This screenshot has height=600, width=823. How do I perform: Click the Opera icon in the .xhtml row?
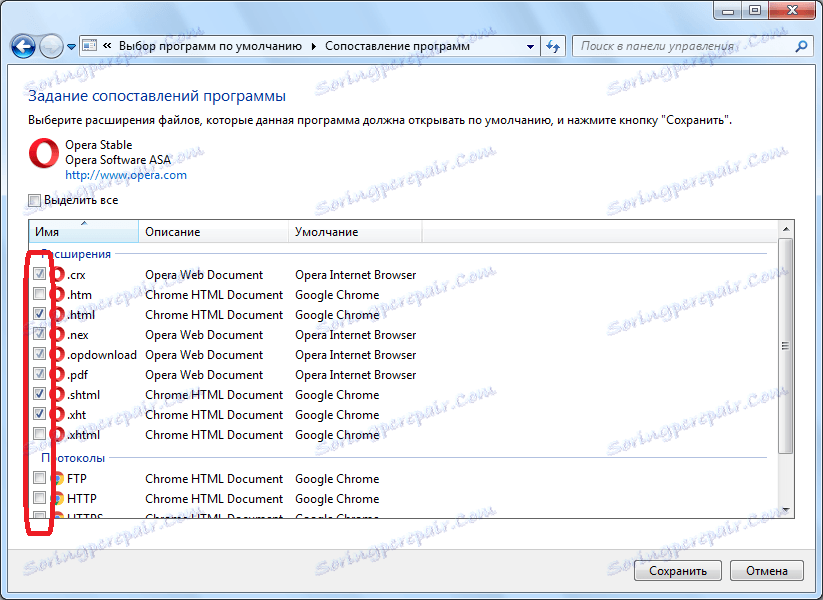tap(57, 435)
